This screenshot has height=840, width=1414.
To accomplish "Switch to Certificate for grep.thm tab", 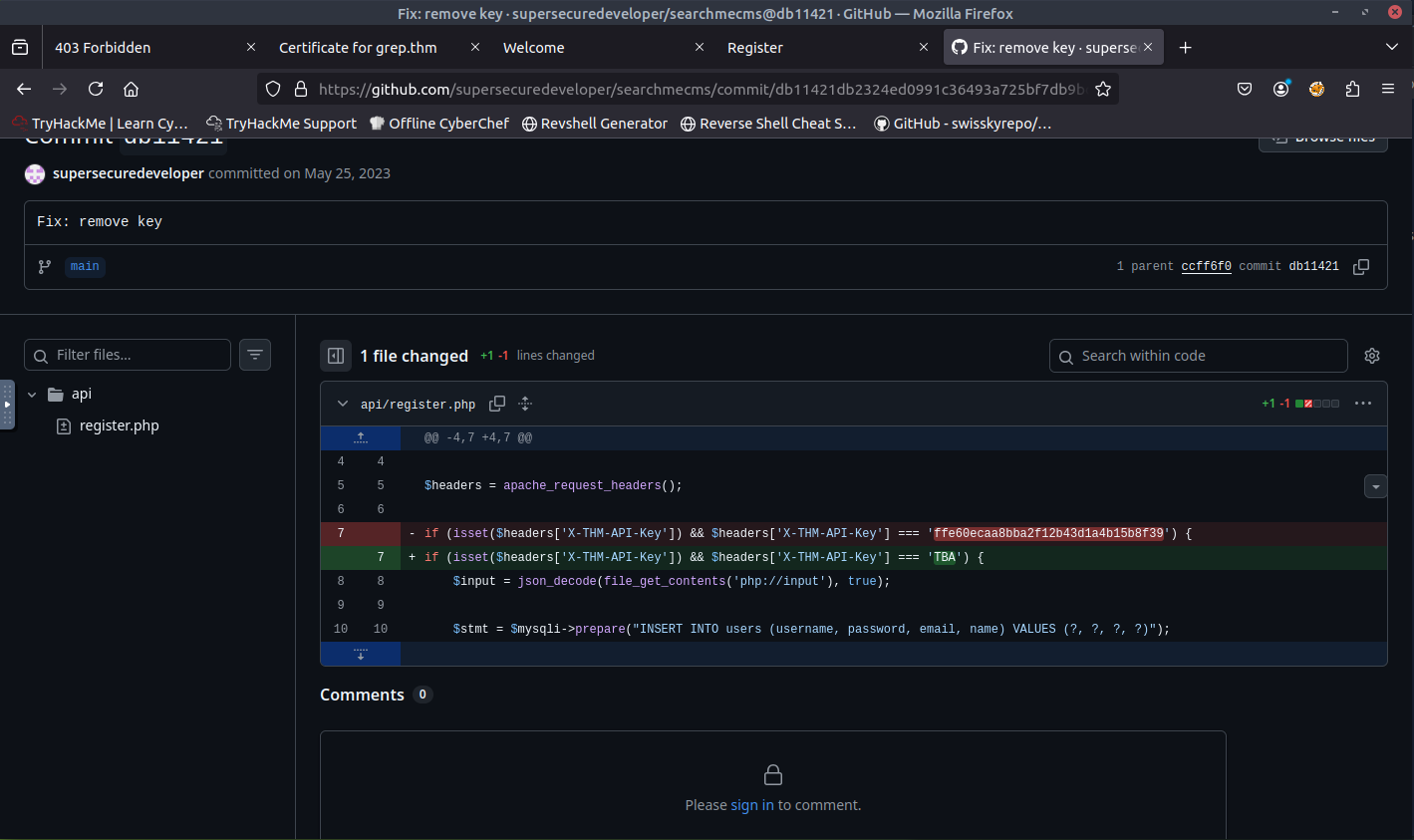I will [358, 48].
